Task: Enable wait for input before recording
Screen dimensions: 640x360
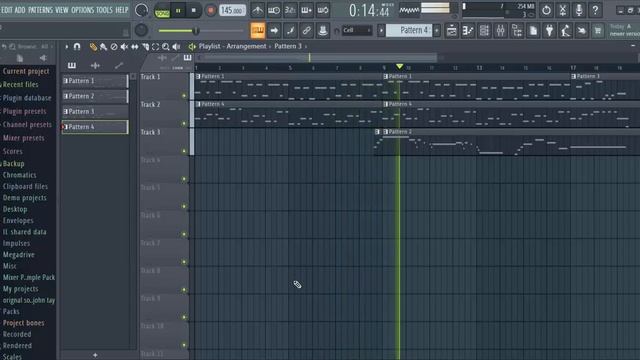Action: click(274, 10)
